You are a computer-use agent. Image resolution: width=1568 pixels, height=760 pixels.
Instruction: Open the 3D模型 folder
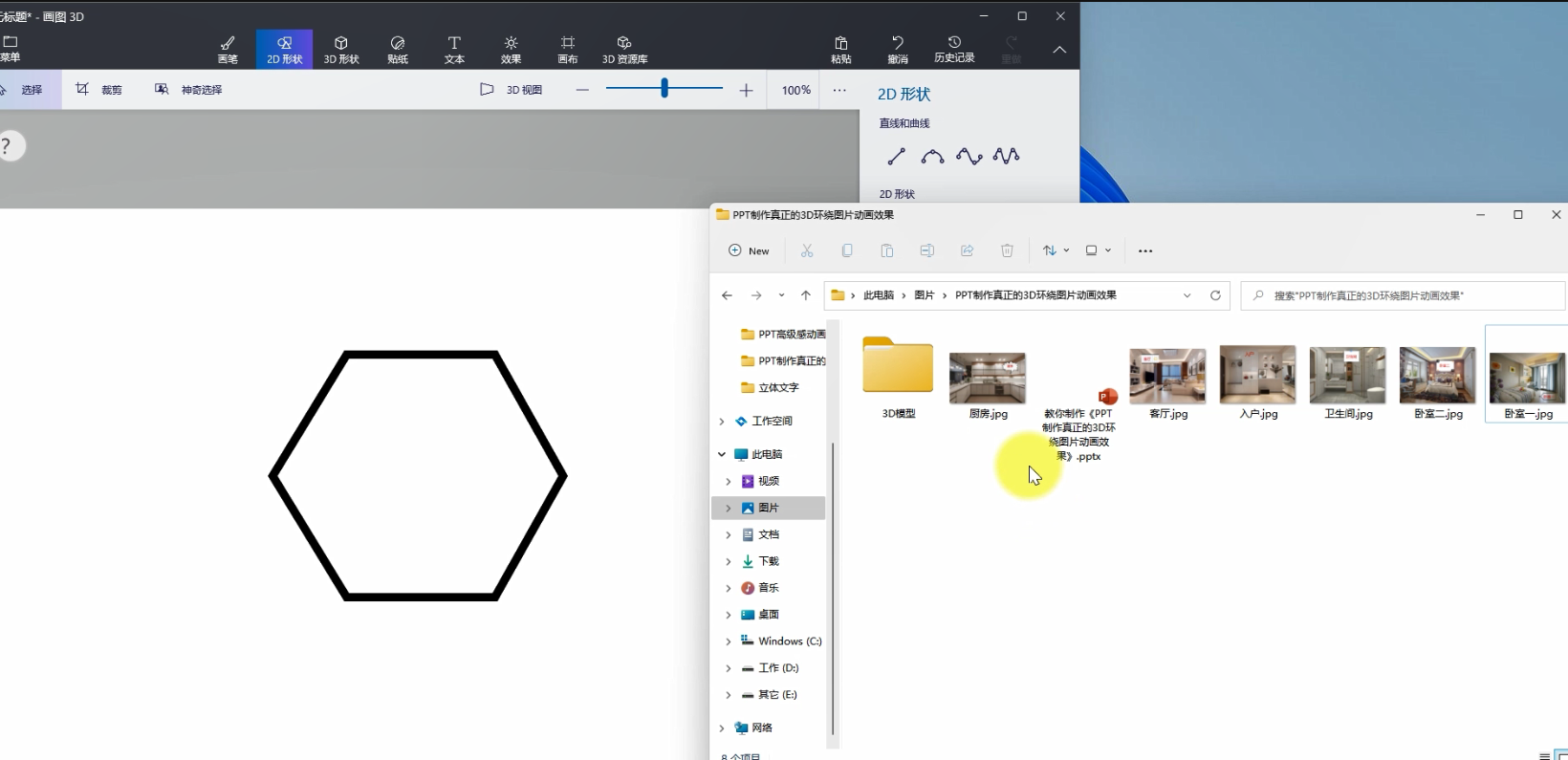[x=898, y=378]
